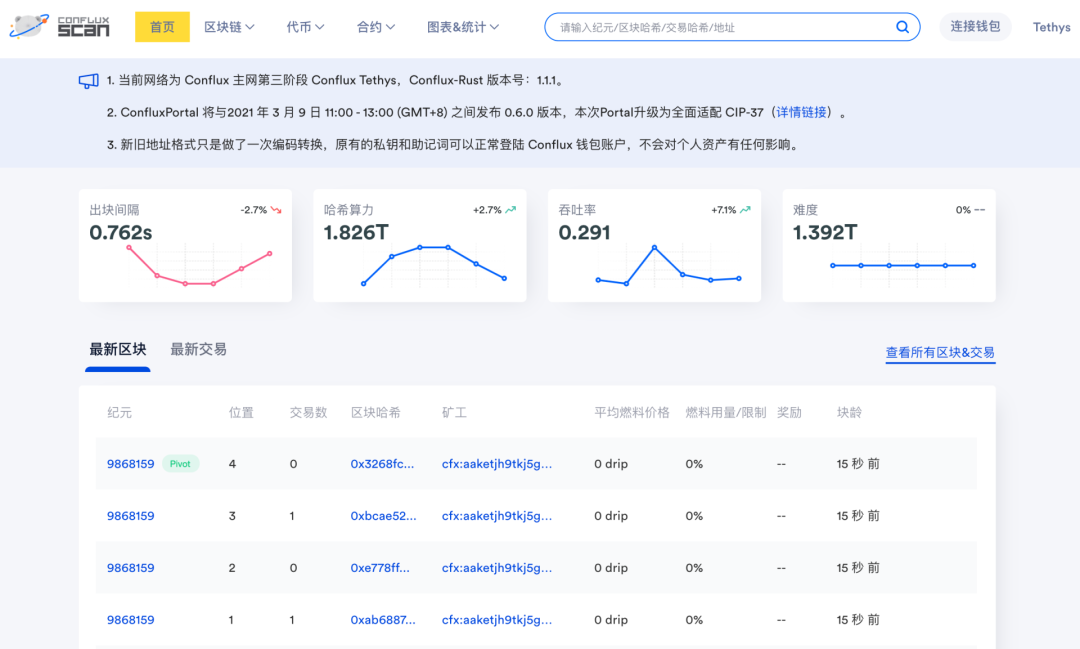The height and width of the screenshot is (649, 1080).
Task: Expand the 区块链 dropdown menu
Action: [x=229, y=27]
